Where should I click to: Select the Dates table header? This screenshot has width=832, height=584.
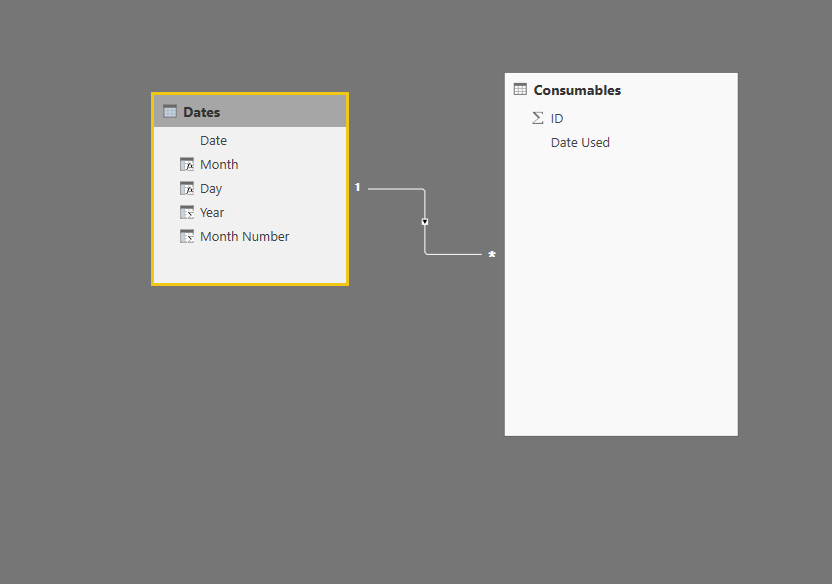[250, 111]
